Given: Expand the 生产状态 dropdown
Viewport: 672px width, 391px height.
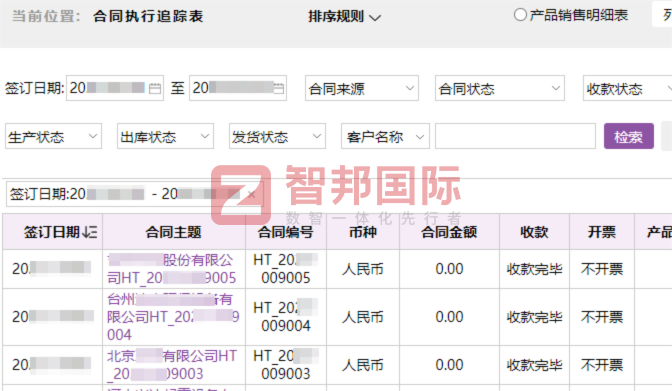Looking at the screenshot, I should [54, 136].
